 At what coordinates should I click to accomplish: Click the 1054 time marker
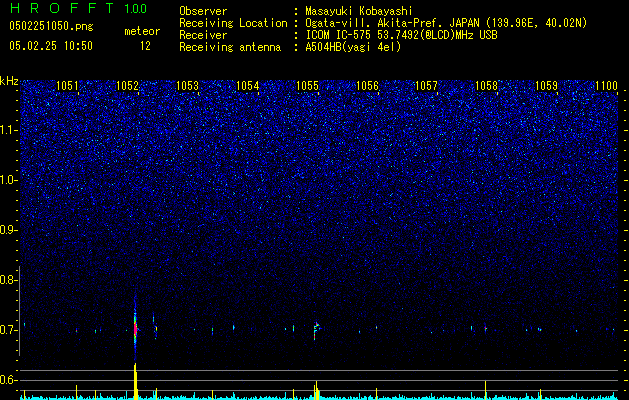[x=248, y=86]
